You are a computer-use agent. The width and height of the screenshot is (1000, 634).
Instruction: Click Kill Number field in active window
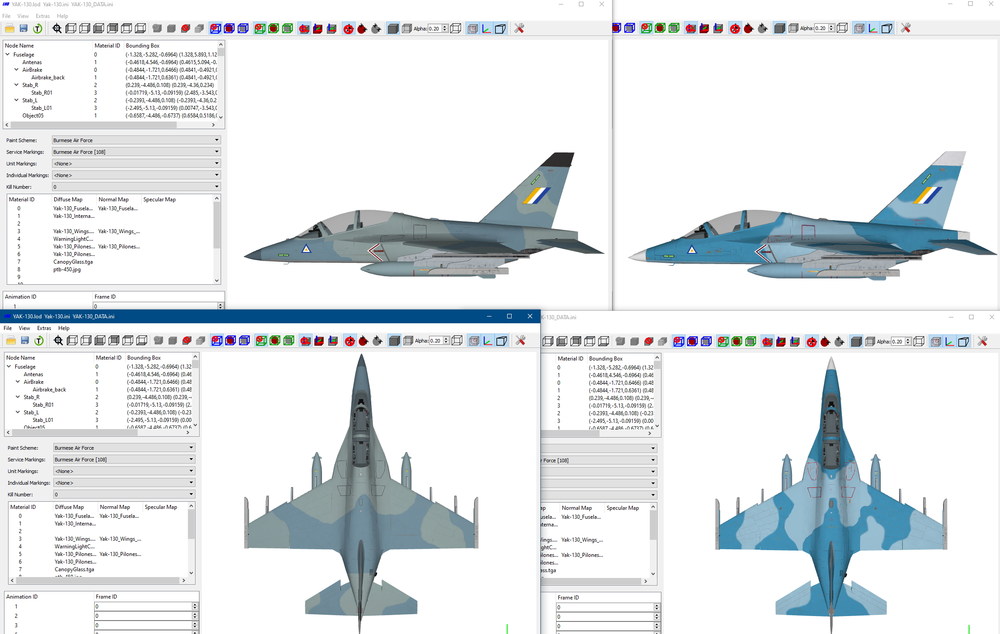pyautogui.click(x=124, y=494)
